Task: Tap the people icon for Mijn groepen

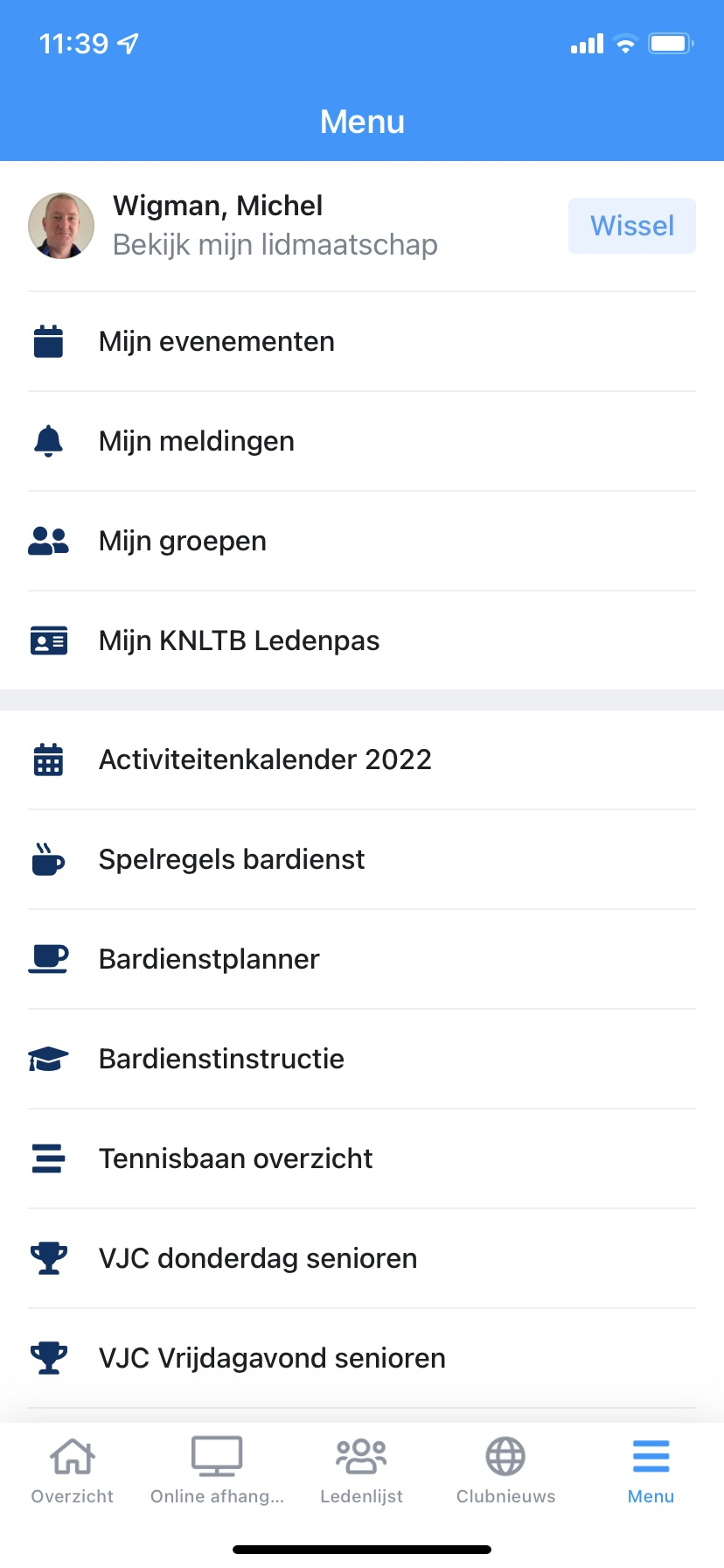Action: point(48,541)
